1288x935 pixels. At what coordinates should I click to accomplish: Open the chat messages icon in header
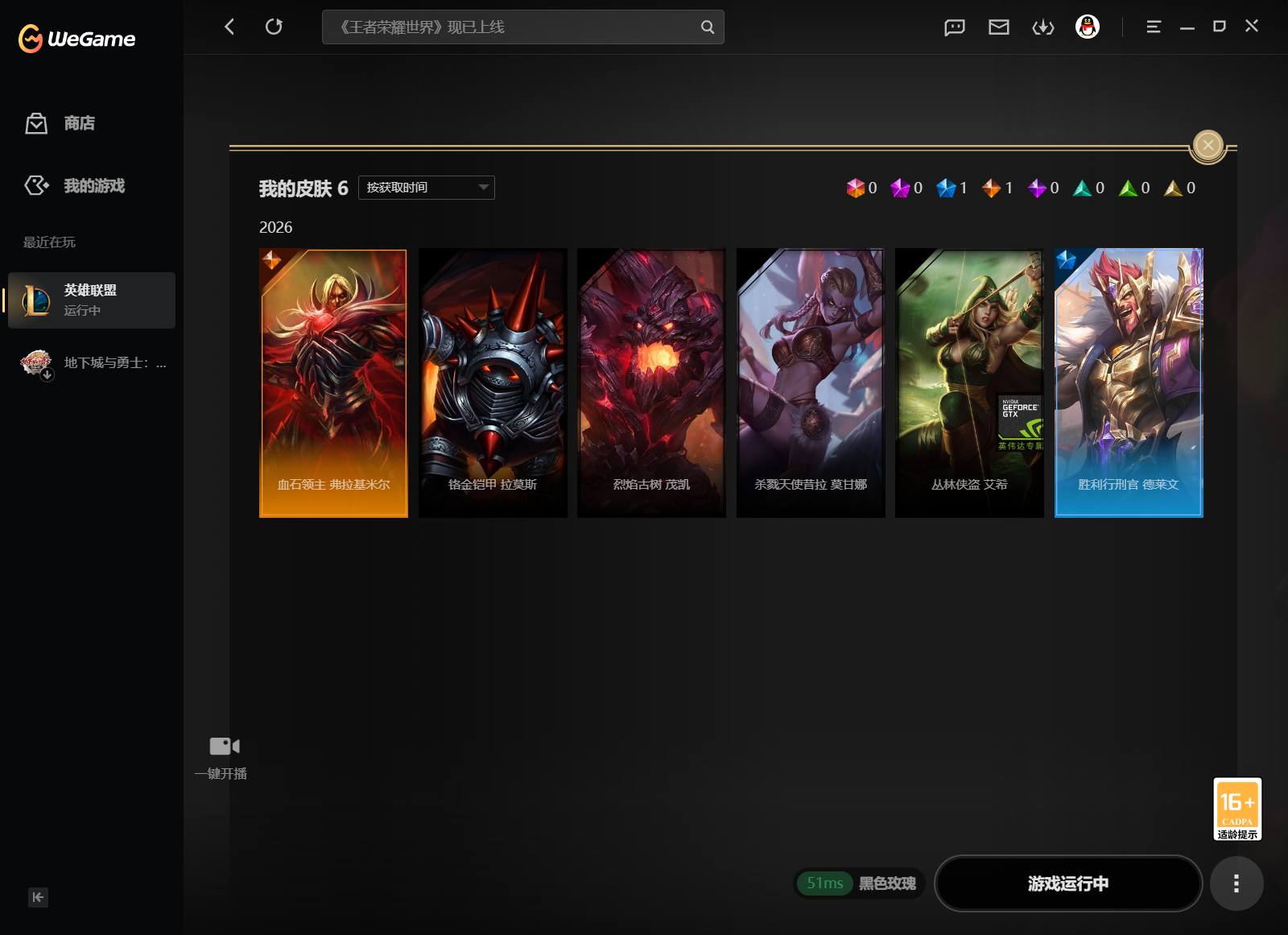coord(954,27)
